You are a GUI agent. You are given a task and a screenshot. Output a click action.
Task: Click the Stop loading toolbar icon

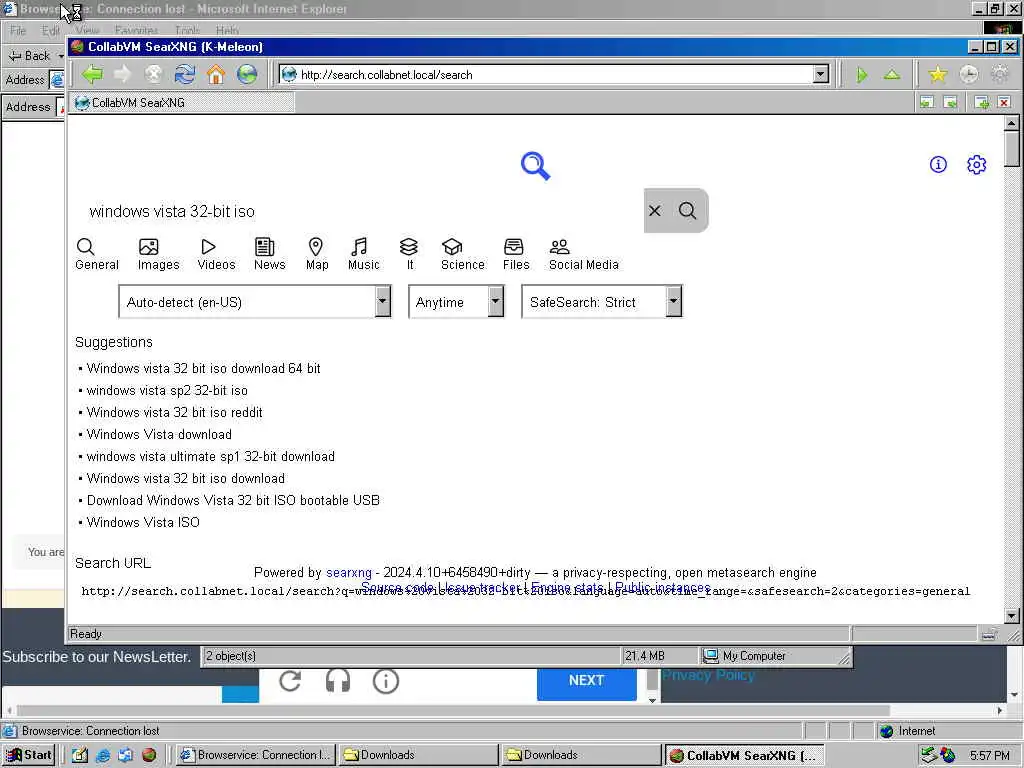153,74
